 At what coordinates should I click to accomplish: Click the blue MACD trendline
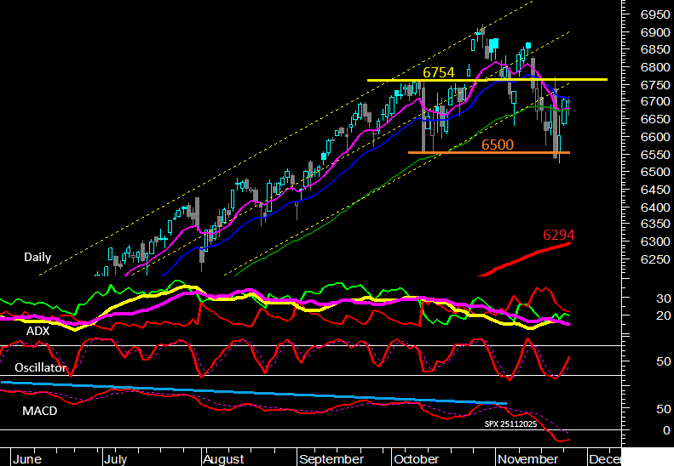click(250, 393)
